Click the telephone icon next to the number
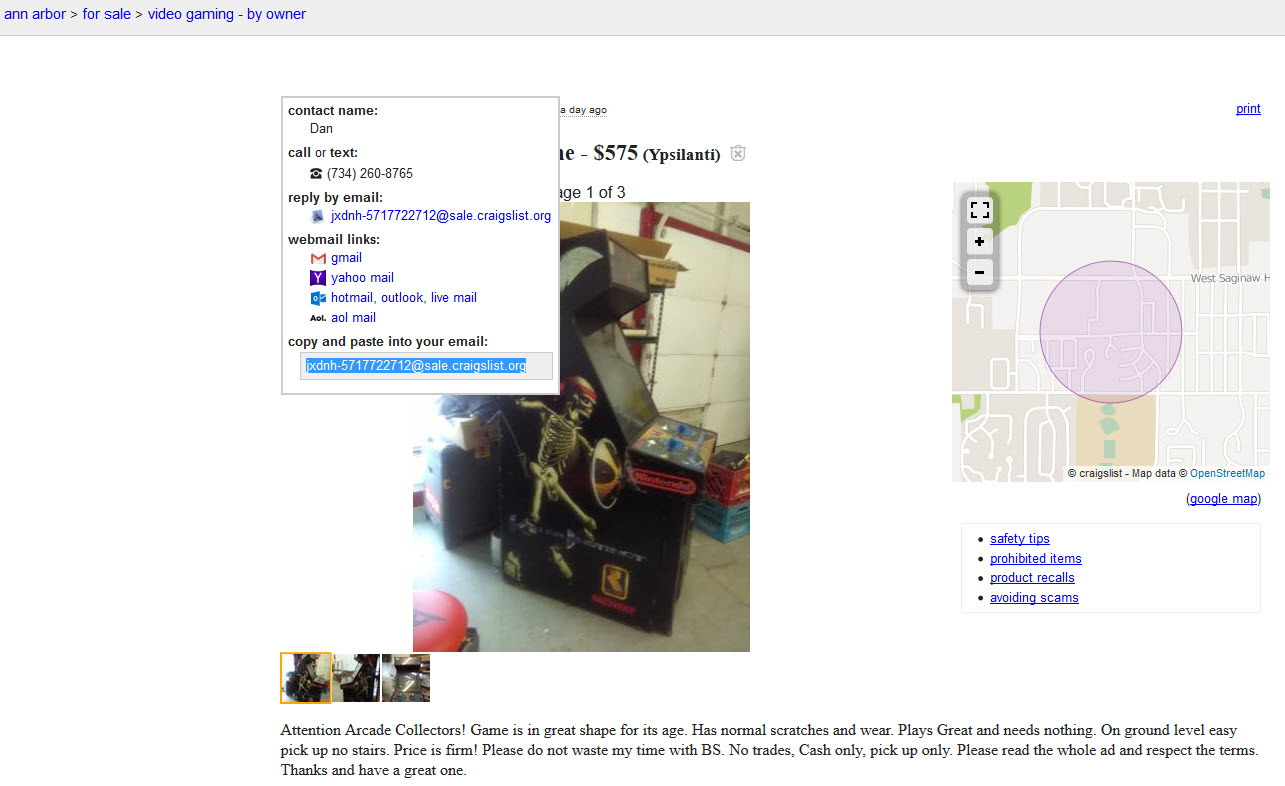 pos(316,173)
